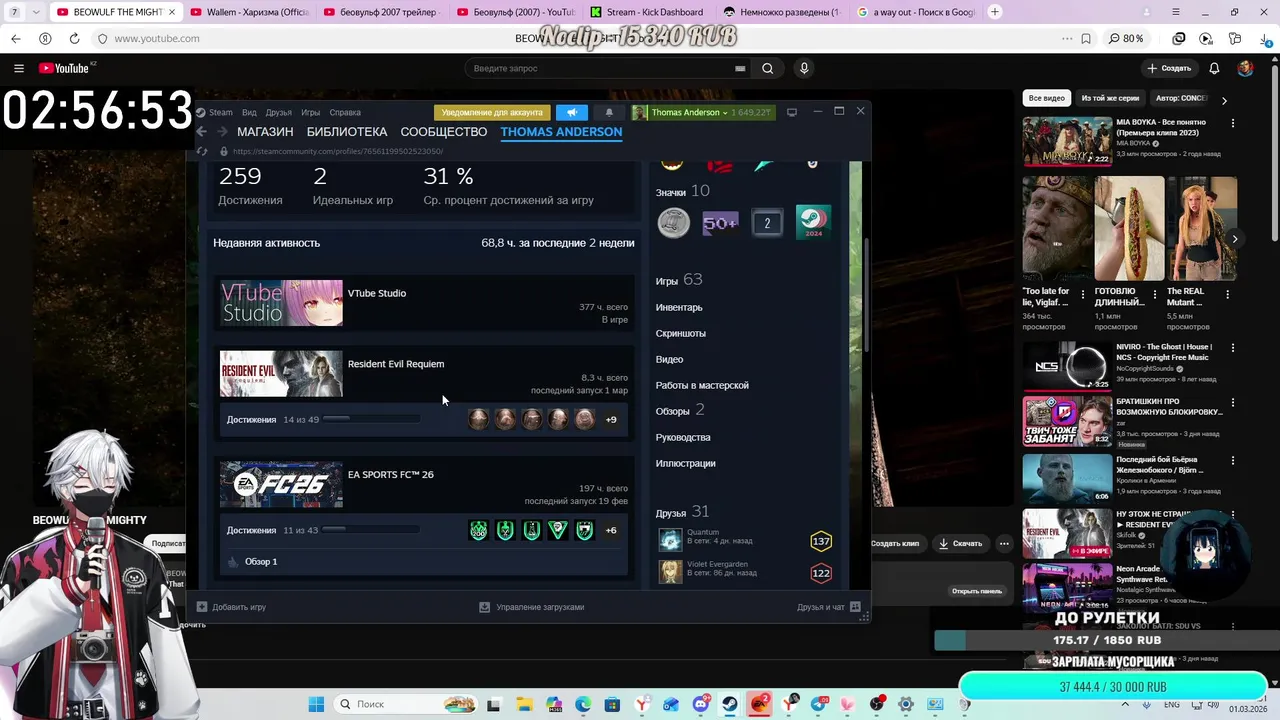Open options for MIA BOYKA video
The image size is (1280, 720).
(x=1233, y=123)
